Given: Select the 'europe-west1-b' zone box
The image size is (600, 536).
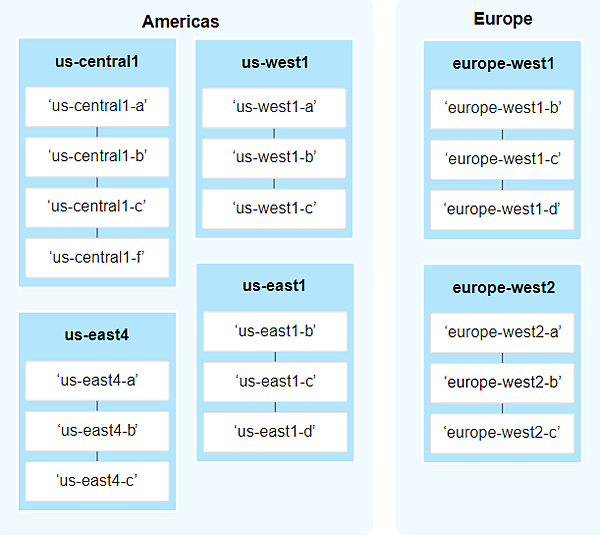Looking at the screenshot, I should click(502, 109).
